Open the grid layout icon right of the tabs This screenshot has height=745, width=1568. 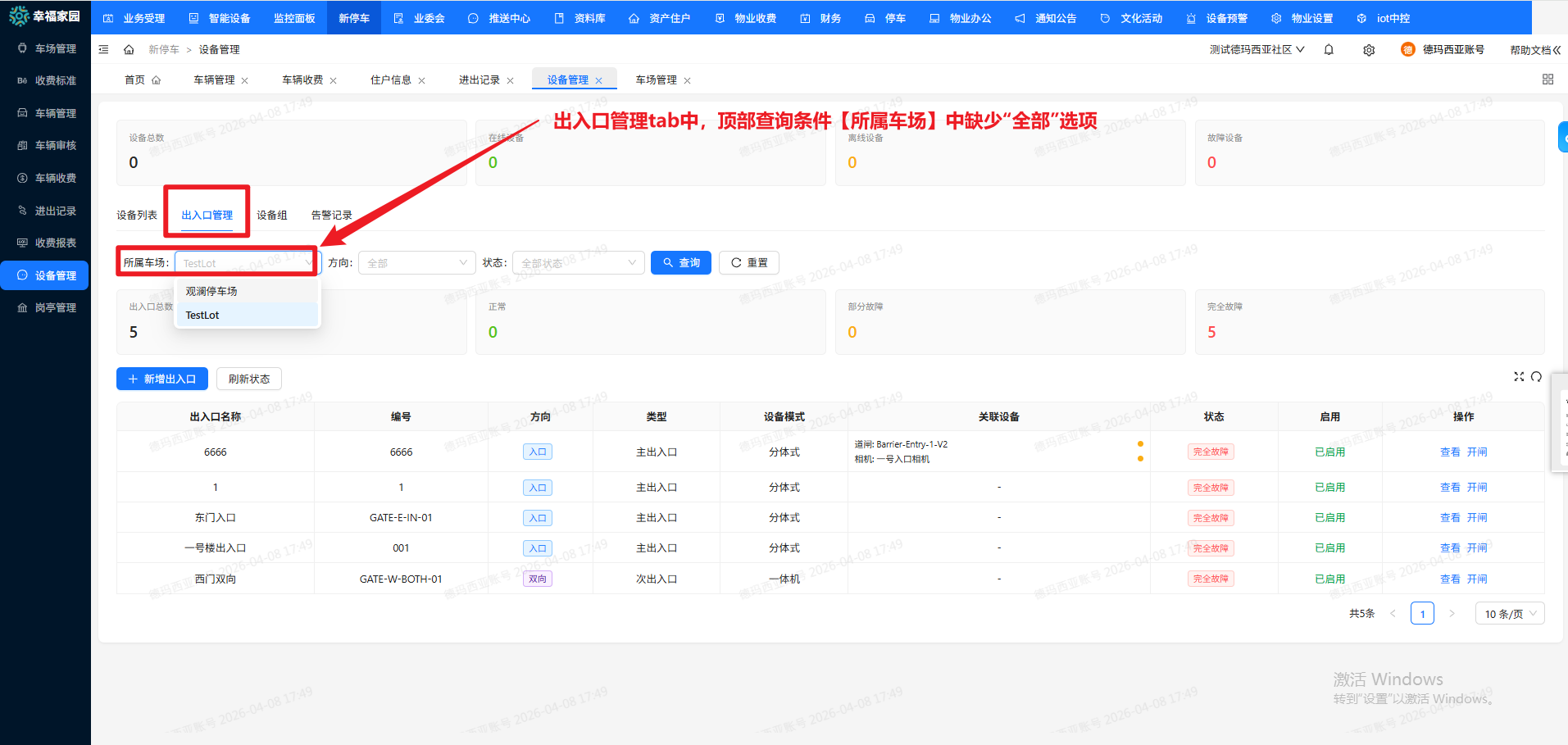1548,79
